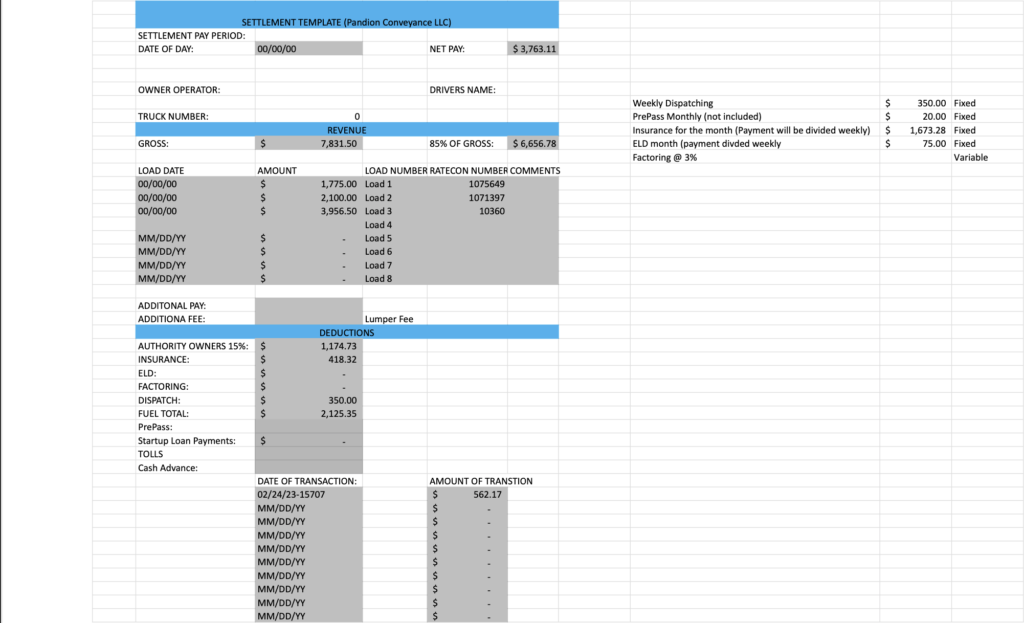Image resolution: width=1024 pixels, height=623 pixels.
Task: Click the DISPATCH deduction 350.00
Action: tap(309, 400)
